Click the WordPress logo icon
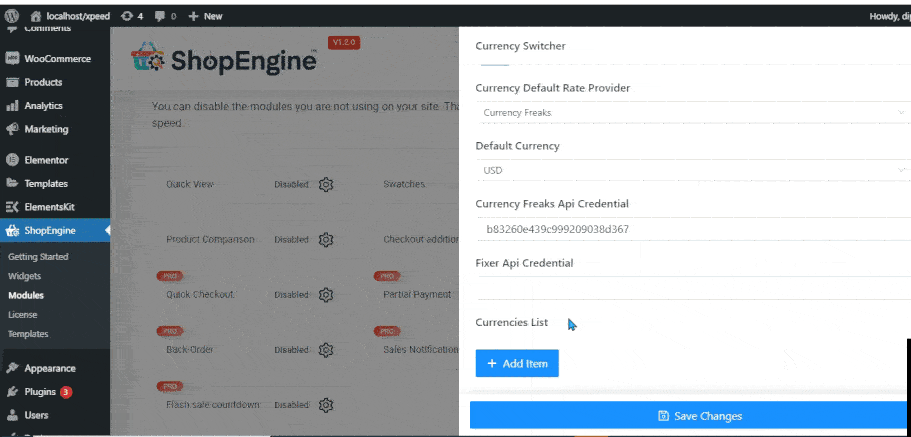911x437 pixels. tap(11, 16)
